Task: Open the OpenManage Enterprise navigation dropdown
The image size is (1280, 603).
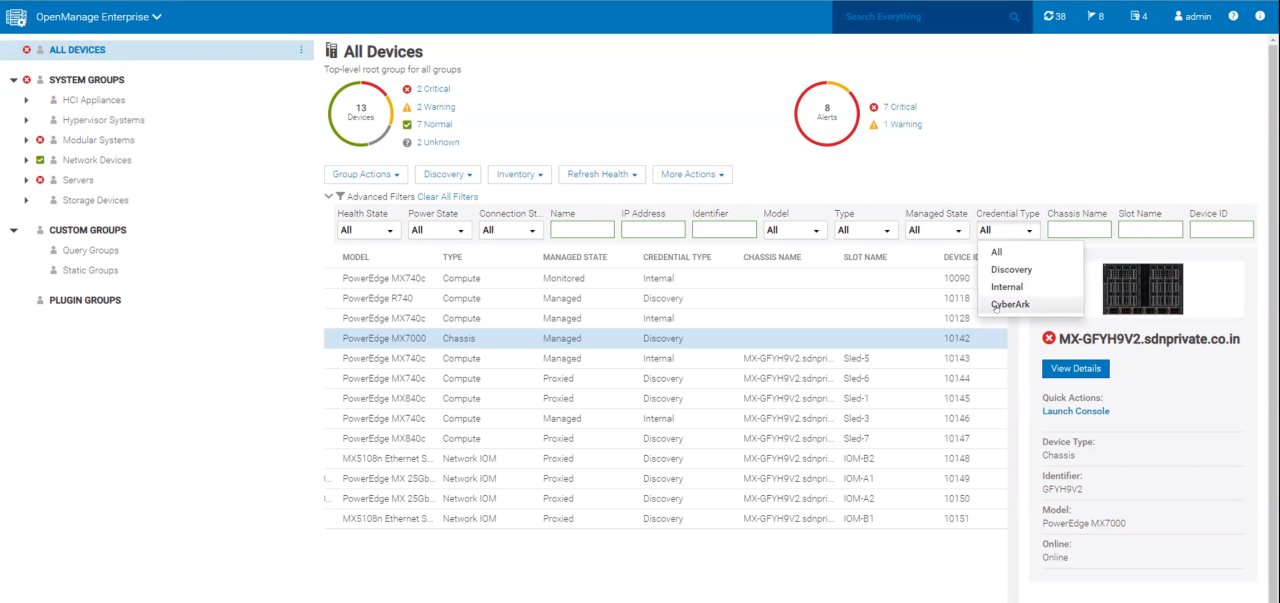Action: click(98, 17)
